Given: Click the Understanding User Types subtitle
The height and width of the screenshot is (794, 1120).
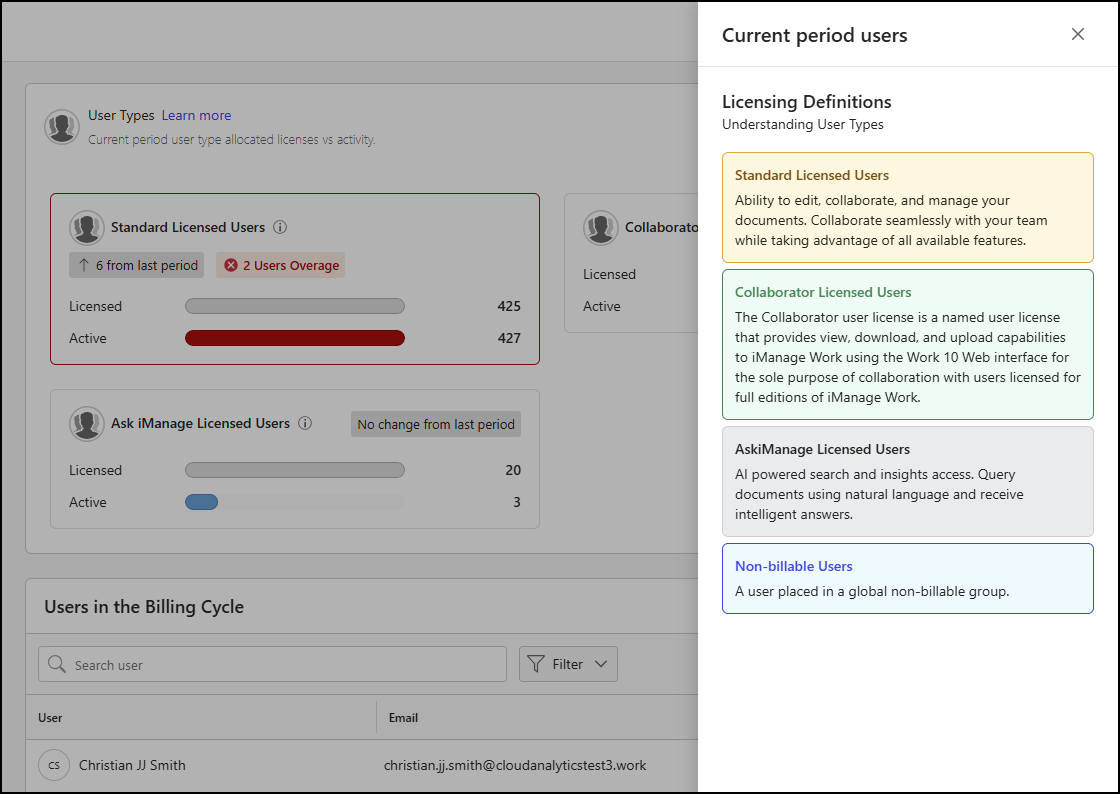Looking at the screenshot, I should pos(802,124).
